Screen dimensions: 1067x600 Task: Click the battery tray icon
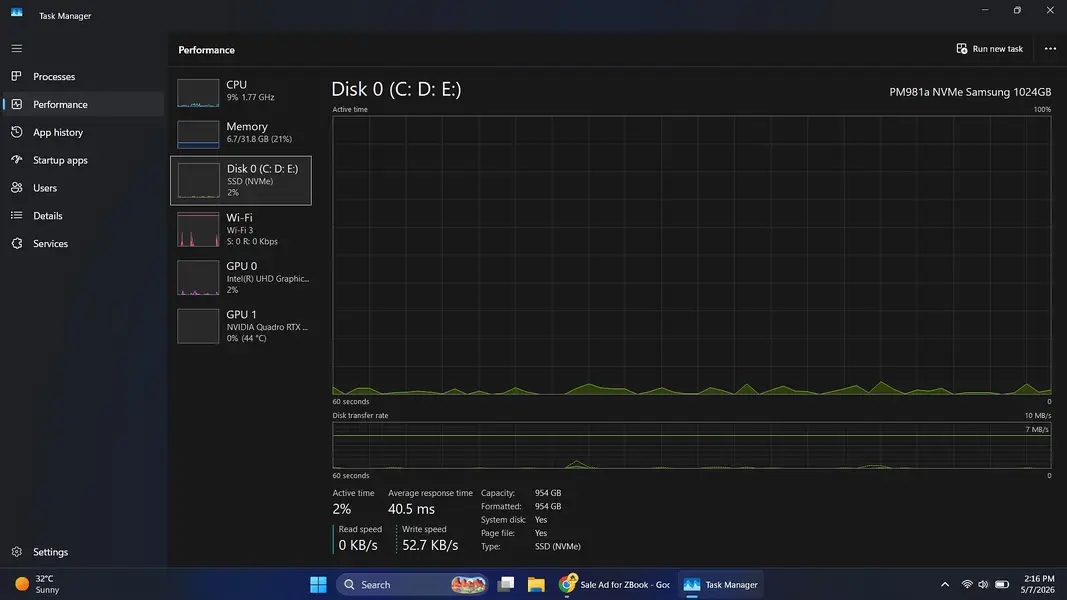click(1002, 584)
